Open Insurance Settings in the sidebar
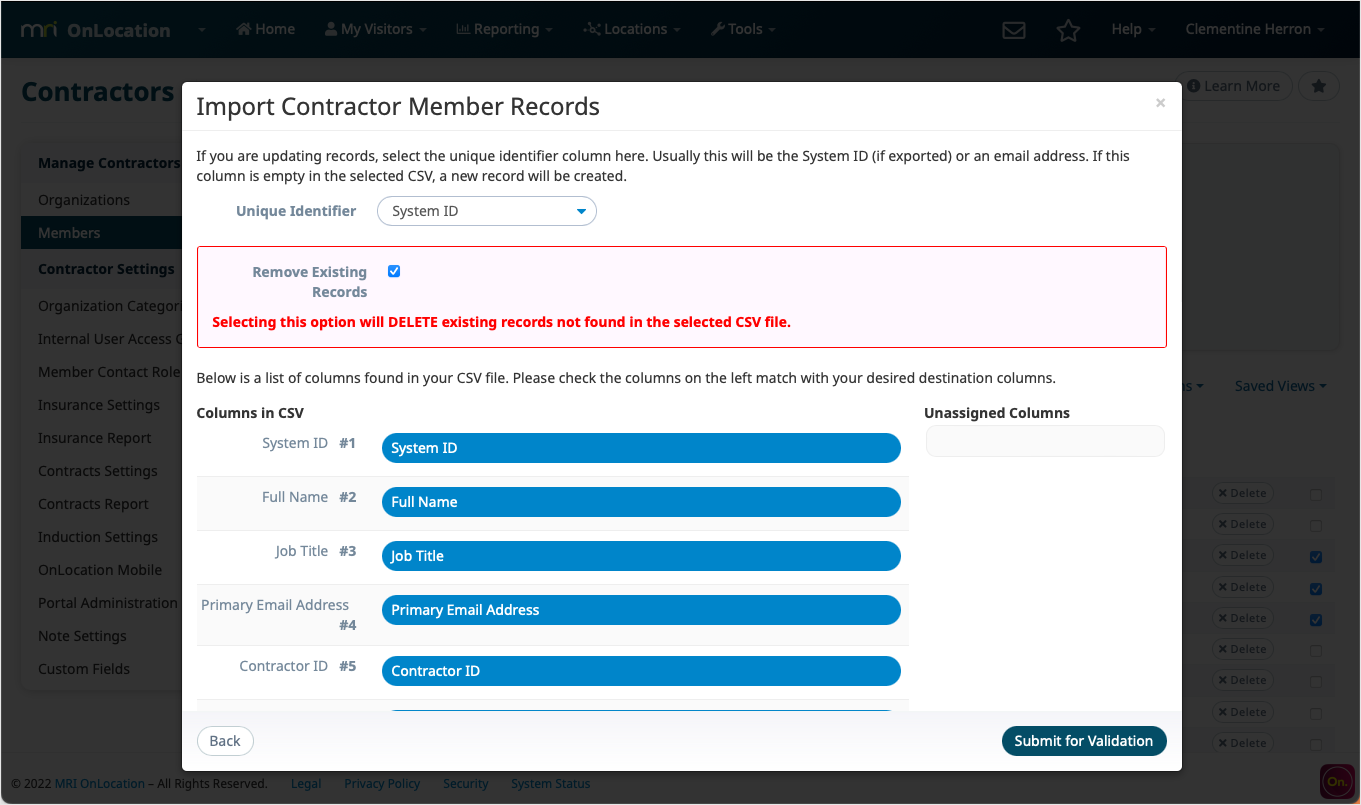The height and width of the screenshot is (805, 1361). (x=99, y=405)
